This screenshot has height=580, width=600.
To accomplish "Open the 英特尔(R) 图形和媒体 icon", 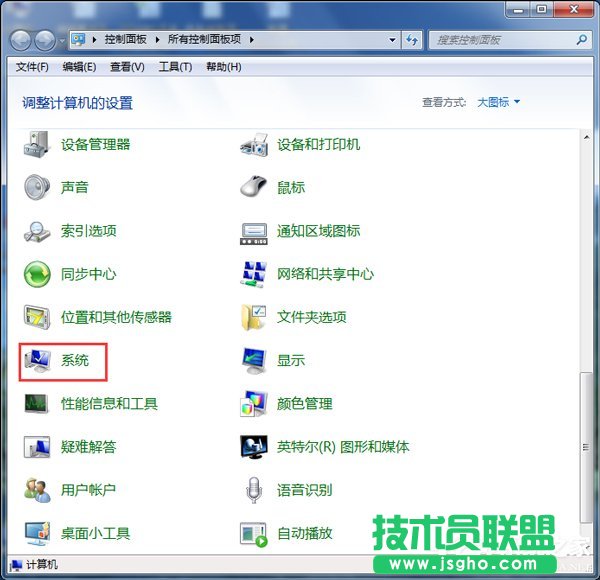I will click(x=254, y=447).
